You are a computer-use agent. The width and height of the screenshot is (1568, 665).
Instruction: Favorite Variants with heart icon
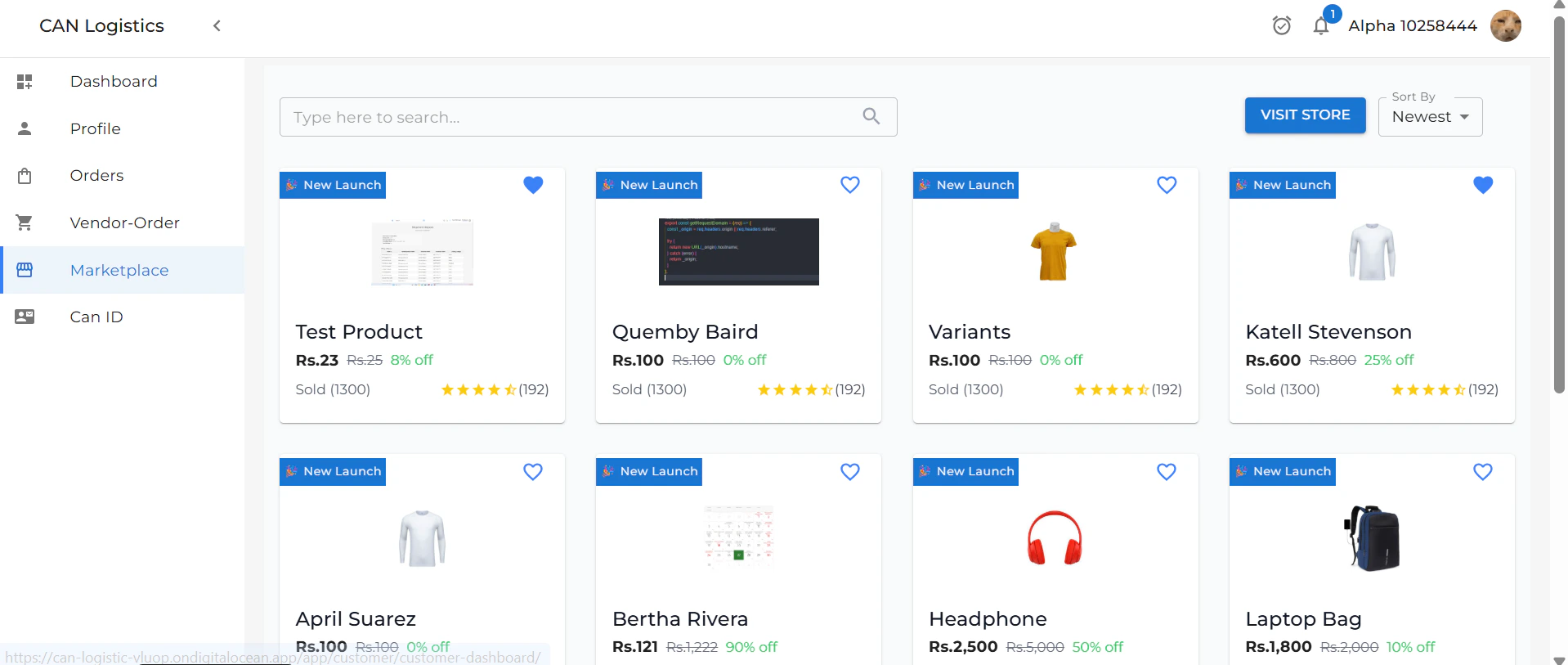tap(1167, 185)
